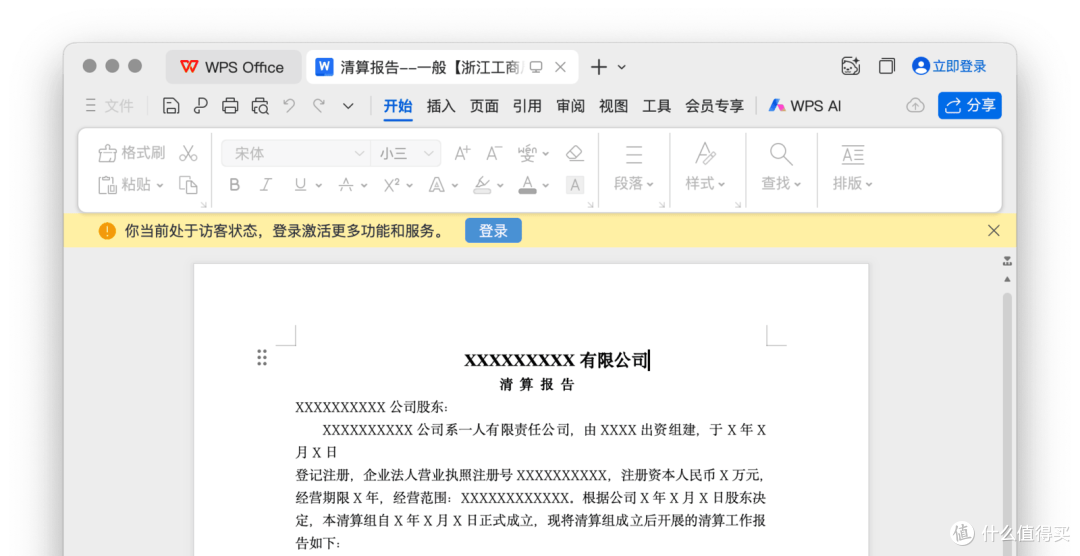The height and width of the screenshot is (556, 1080).
Task: Click the Undo arrow
Action: pyautogui.click(x=289, y=105)
